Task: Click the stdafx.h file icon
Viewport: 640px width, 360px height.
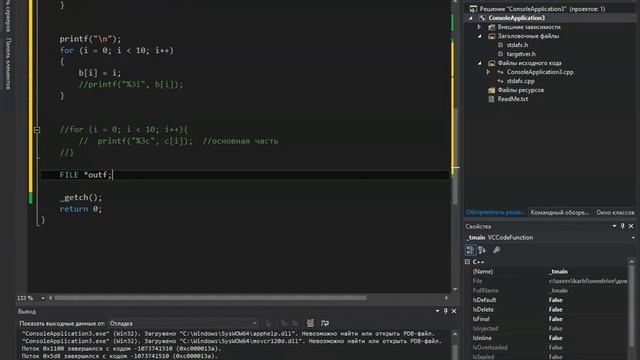Action: (500, 45)
